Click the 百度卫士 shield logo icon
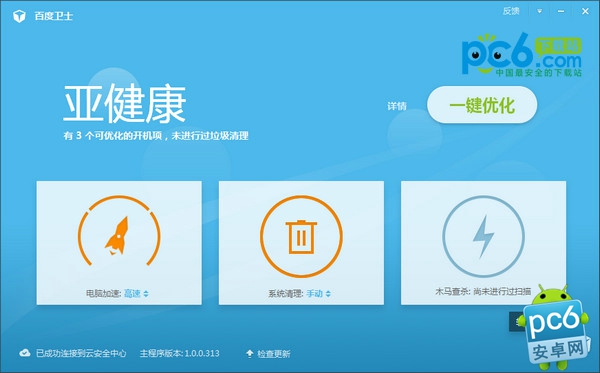Image resolution: width=600 pixels, height=373 pixels. (19, 16)
